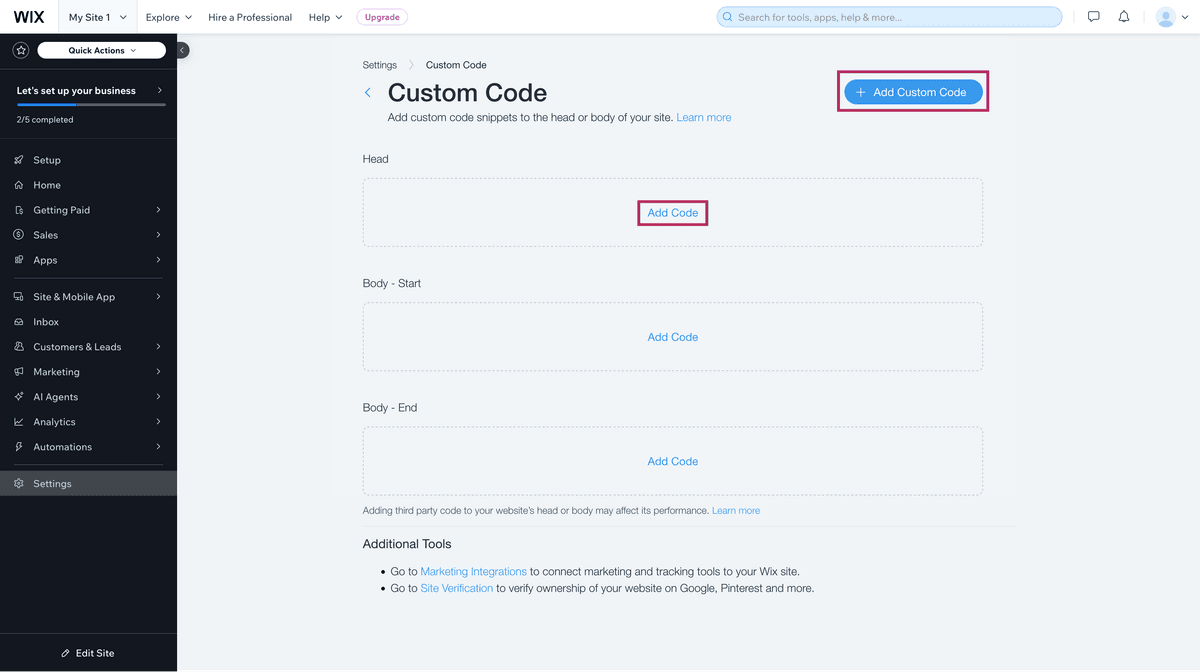The image size is (1200, 672).
Task: Open the My Site 1 site switcher
Action: (x=97, y=17)
